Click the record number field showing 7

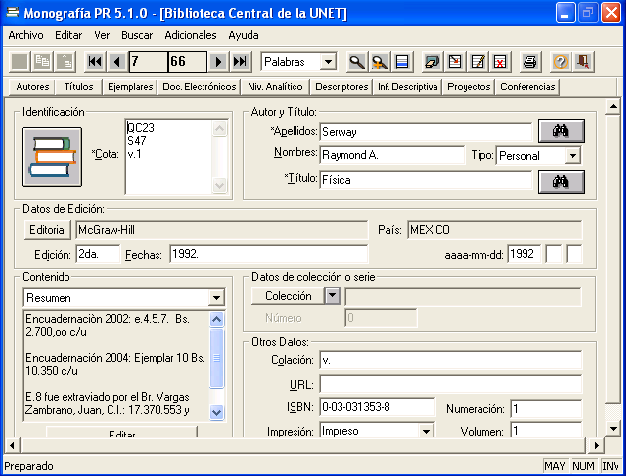148,62
